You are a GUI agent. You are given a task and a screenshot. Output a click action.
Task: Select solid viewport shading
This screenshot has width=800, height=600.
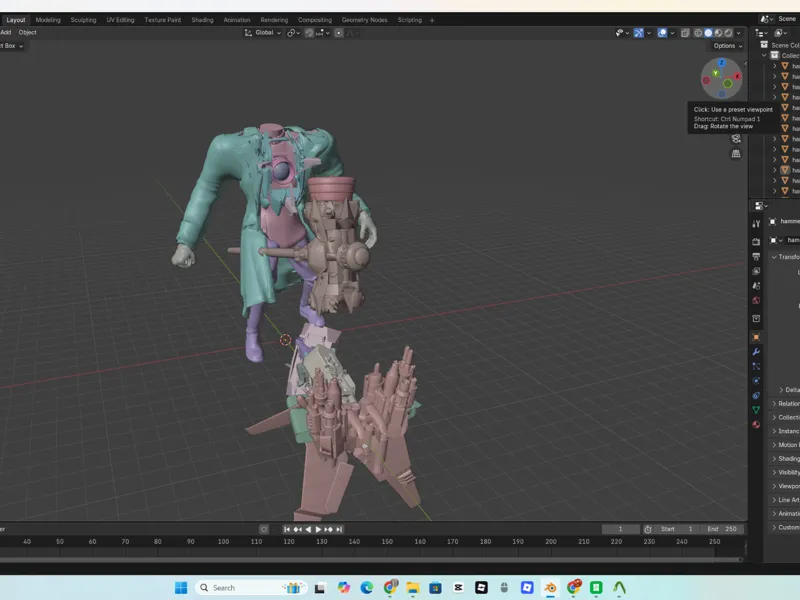point(708,33)
